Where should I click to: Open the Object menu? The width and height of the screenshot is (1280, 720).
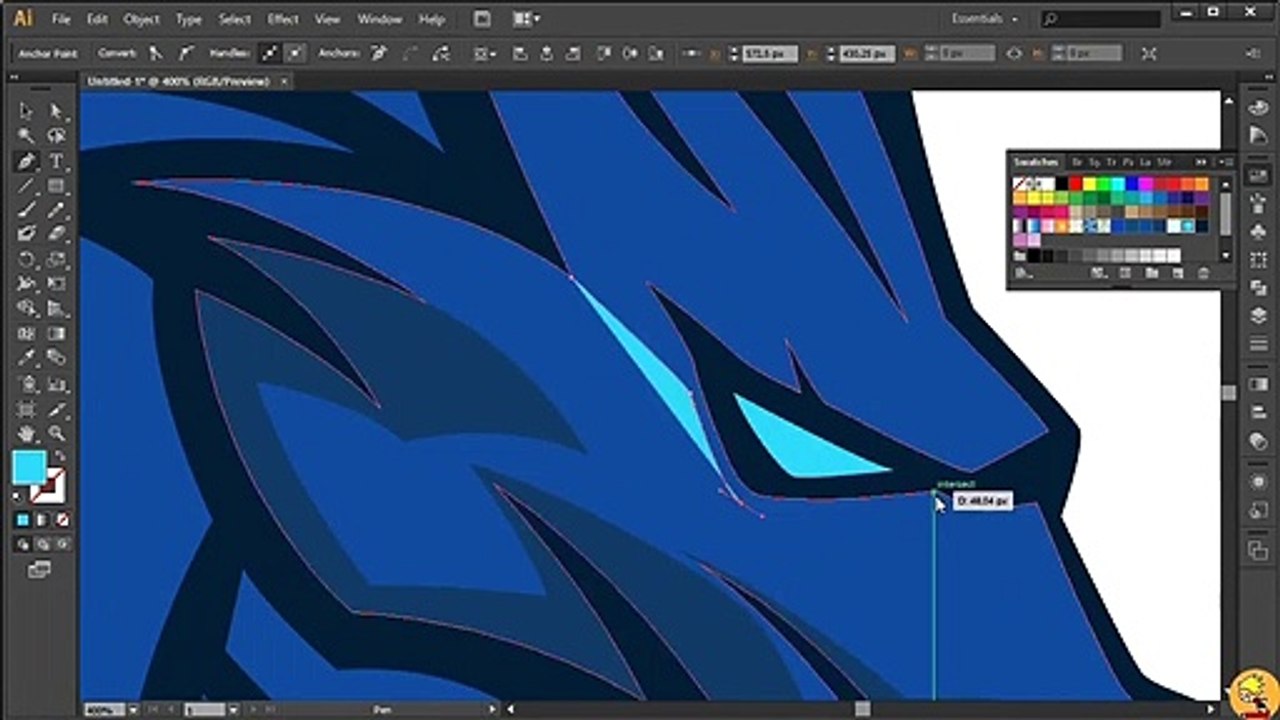pyautogui.click(x=141, y=19)
